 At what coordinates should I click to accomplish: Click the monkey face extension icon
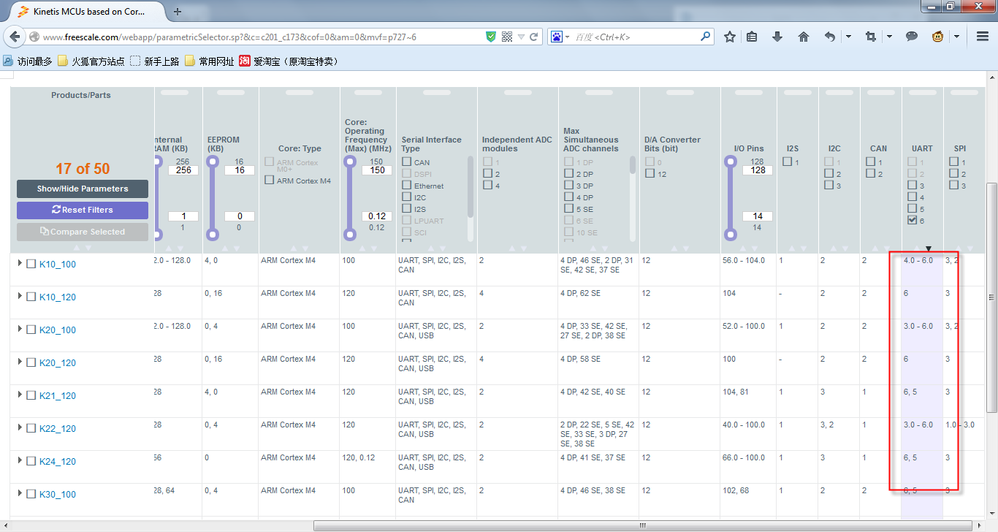[x=938, y=37]
